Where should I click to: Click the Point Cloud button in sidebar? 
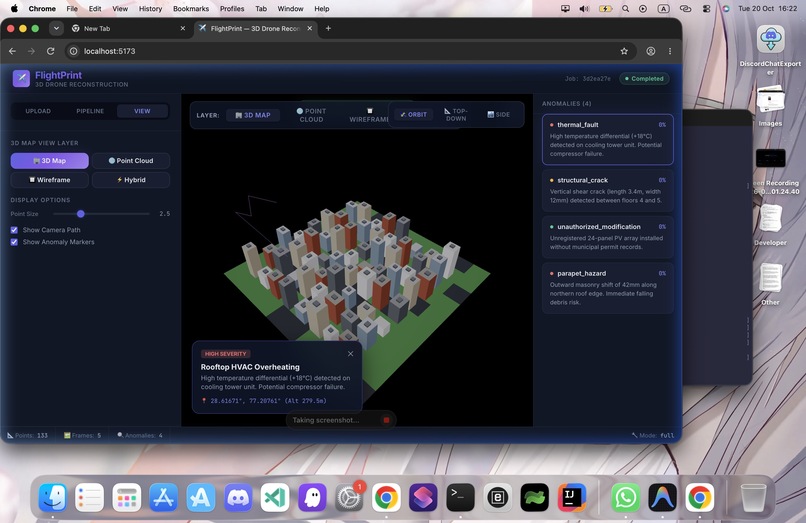pyautogui.click(x=131, y=161)
